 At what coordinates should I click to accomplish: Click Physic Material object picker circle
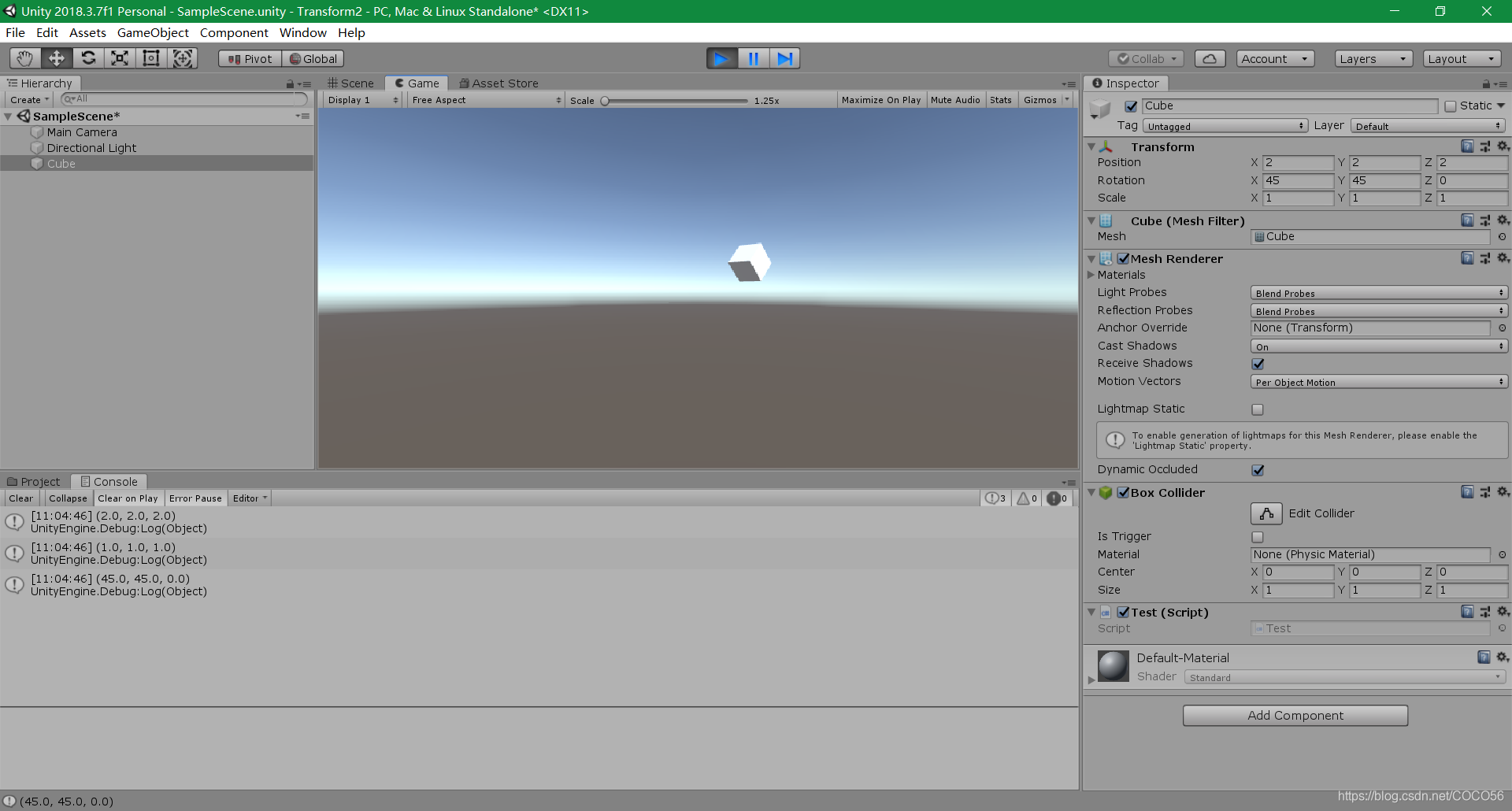(1502, 554)
